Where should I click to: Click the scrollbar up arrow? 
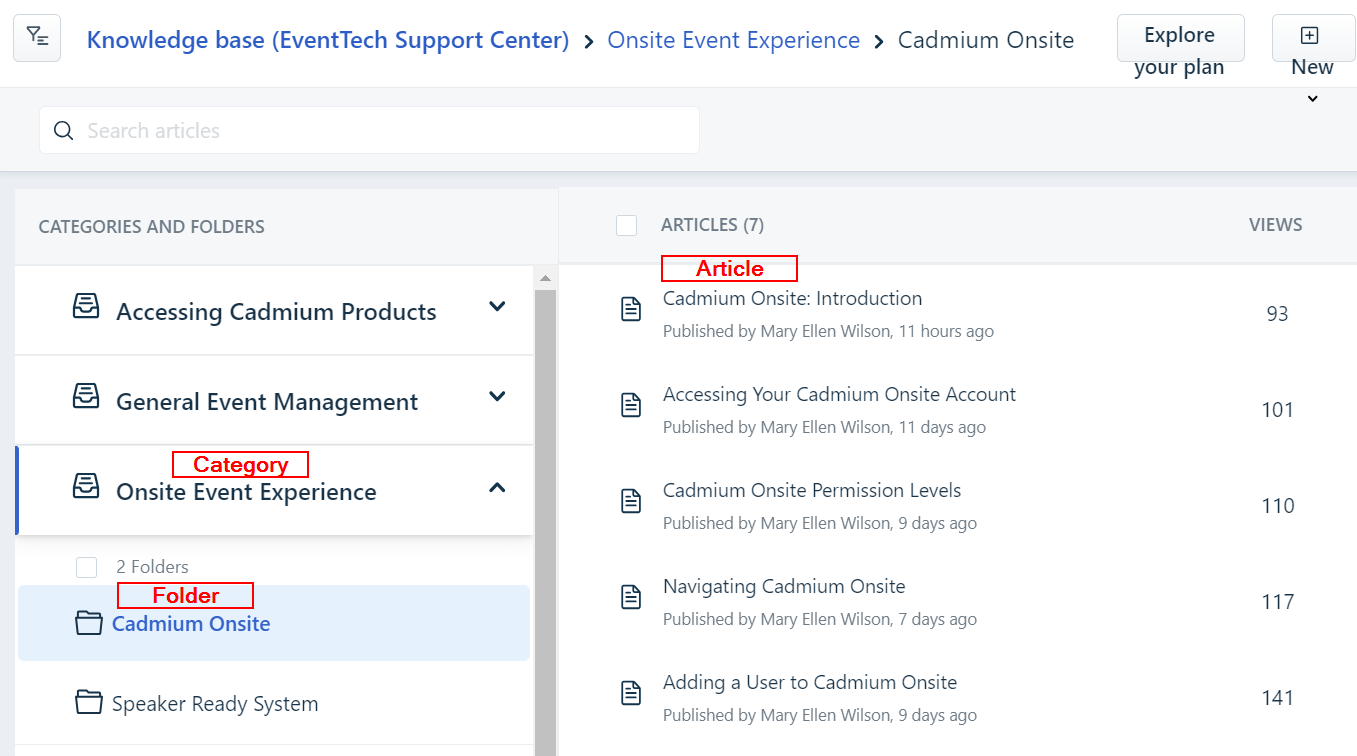click(x=545, y=278)
